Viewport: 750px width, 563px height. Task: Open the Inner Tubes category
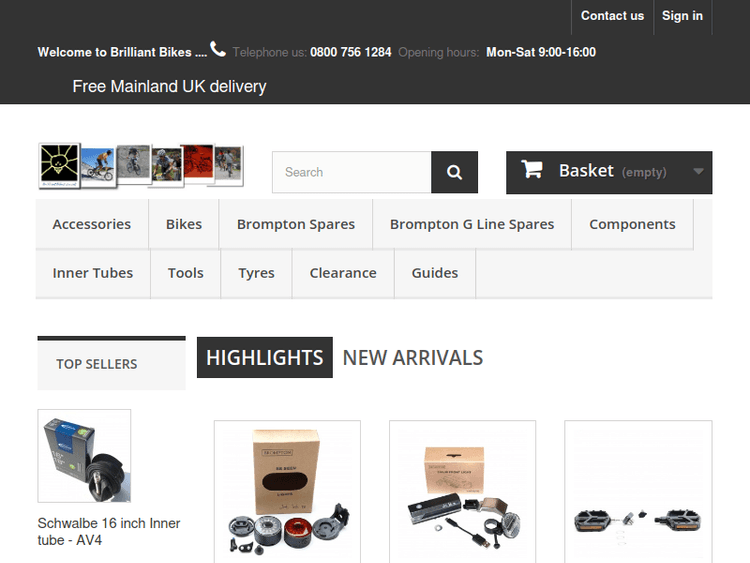[x=93, y=273]
